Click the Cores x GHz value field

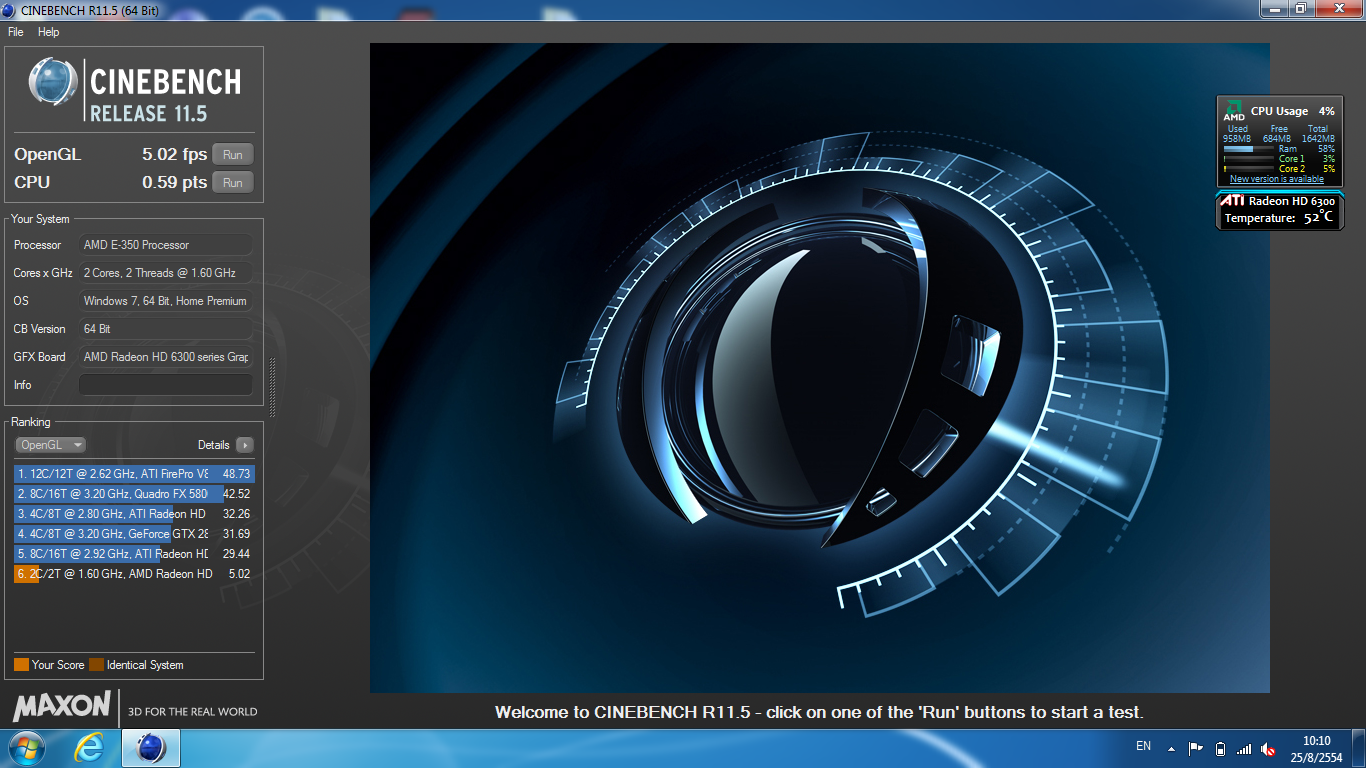pyautogui.click(x=166, y=273)
